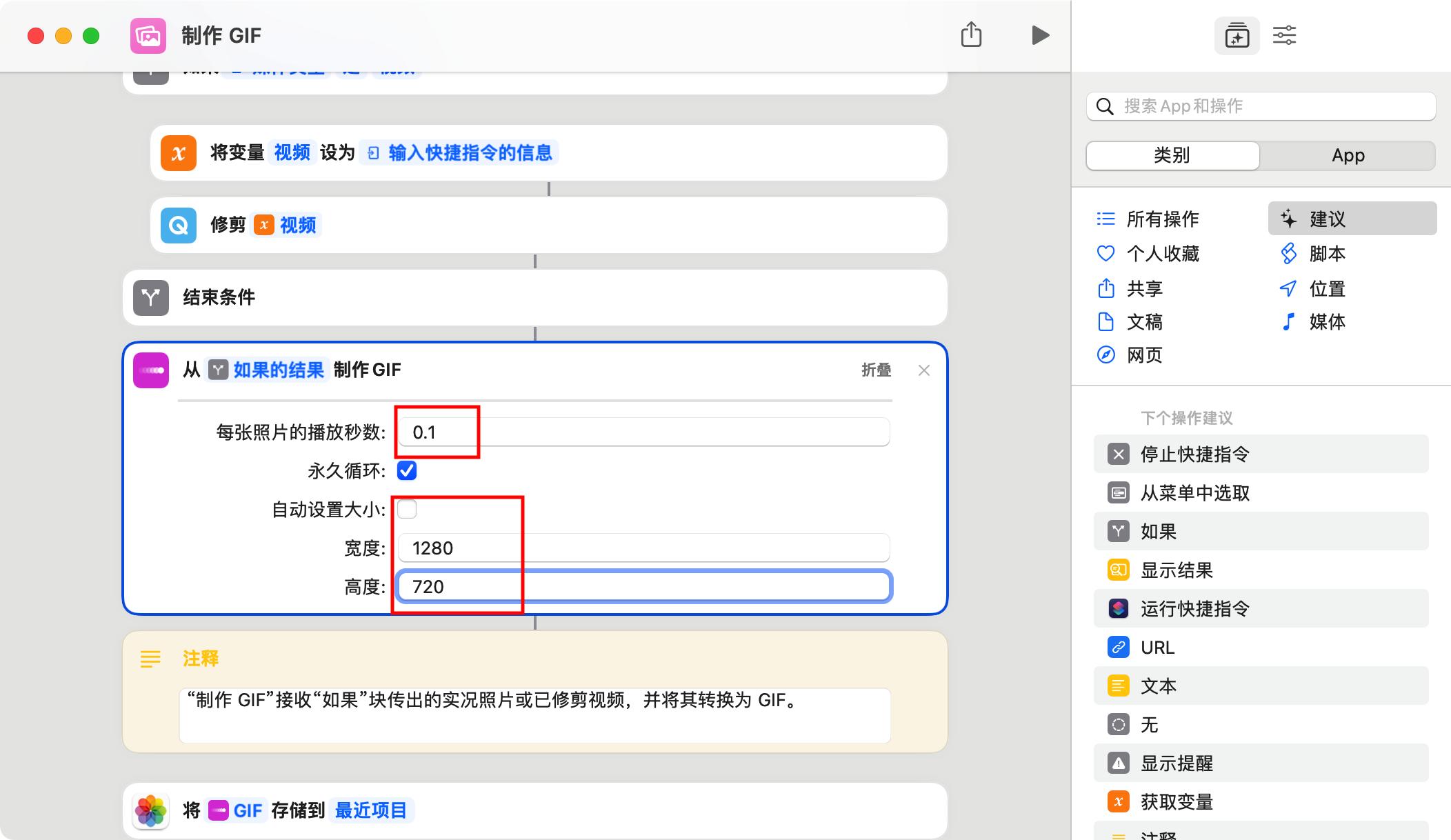Disable the 永久循环 checkbox

coord(408,471)
